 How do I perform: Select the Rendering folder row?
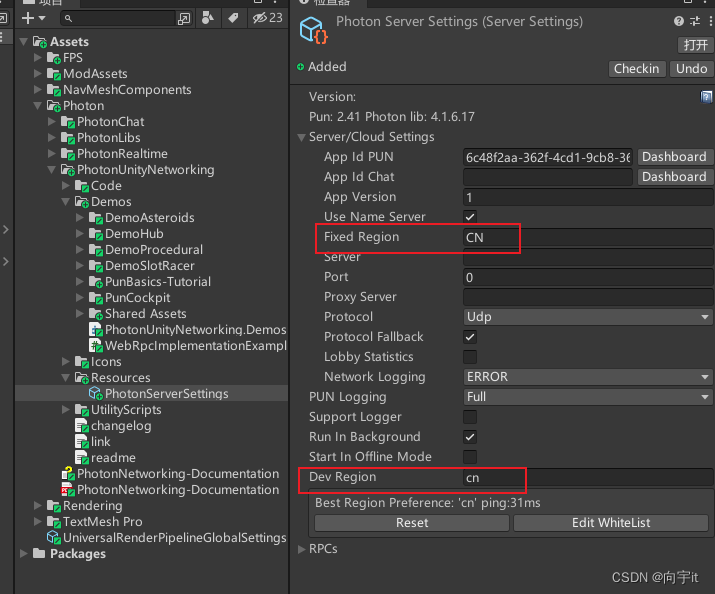coord(152,506)
